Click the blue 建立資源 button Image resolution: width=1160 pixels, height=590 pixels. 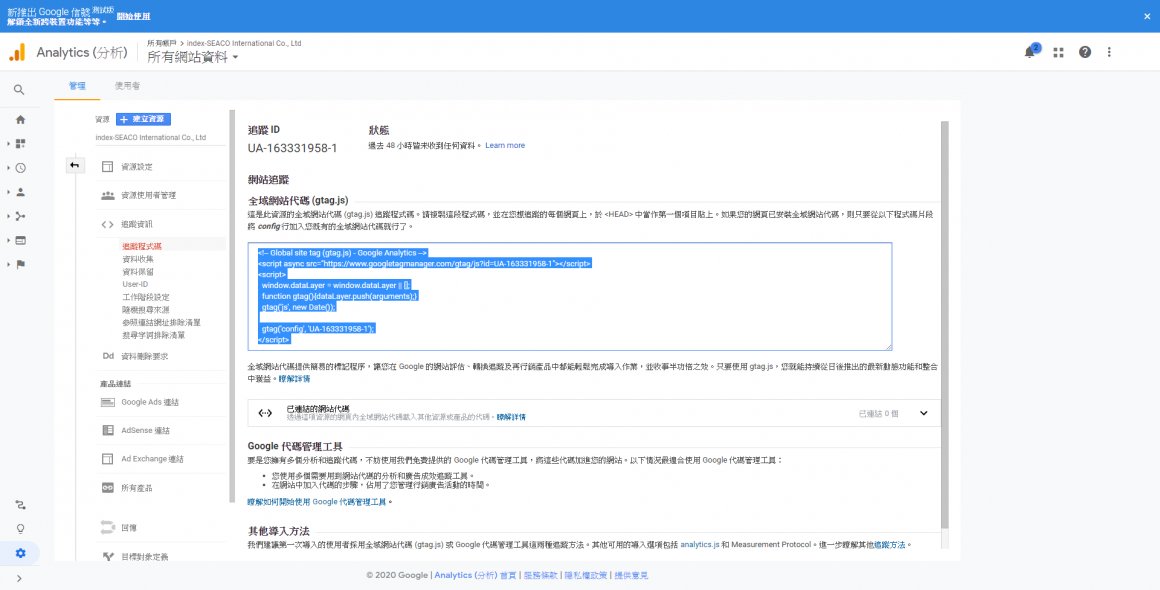pyautogui.click(x=144, y=119)
